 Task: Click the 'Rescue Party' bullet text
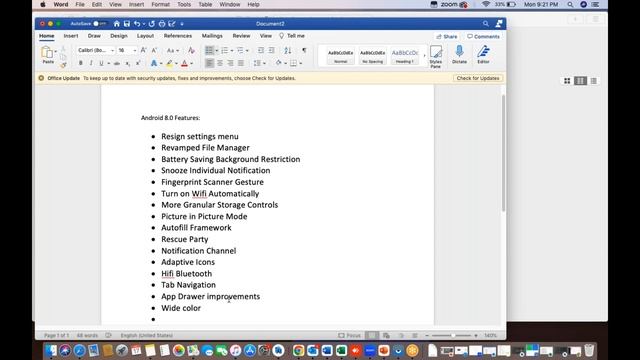[x=184, y=239]
